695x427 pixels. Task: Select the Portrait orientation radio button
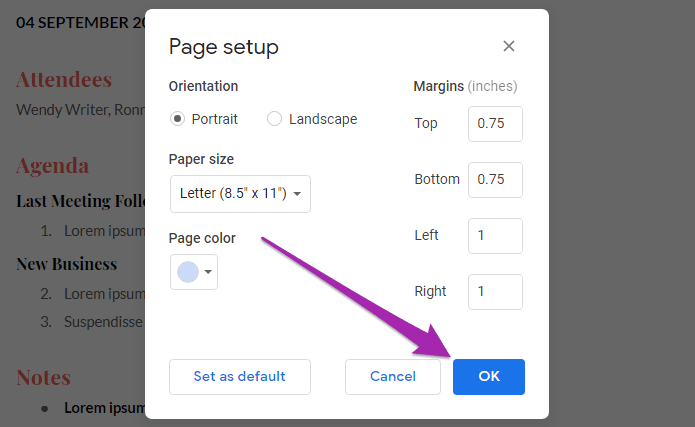177,119
